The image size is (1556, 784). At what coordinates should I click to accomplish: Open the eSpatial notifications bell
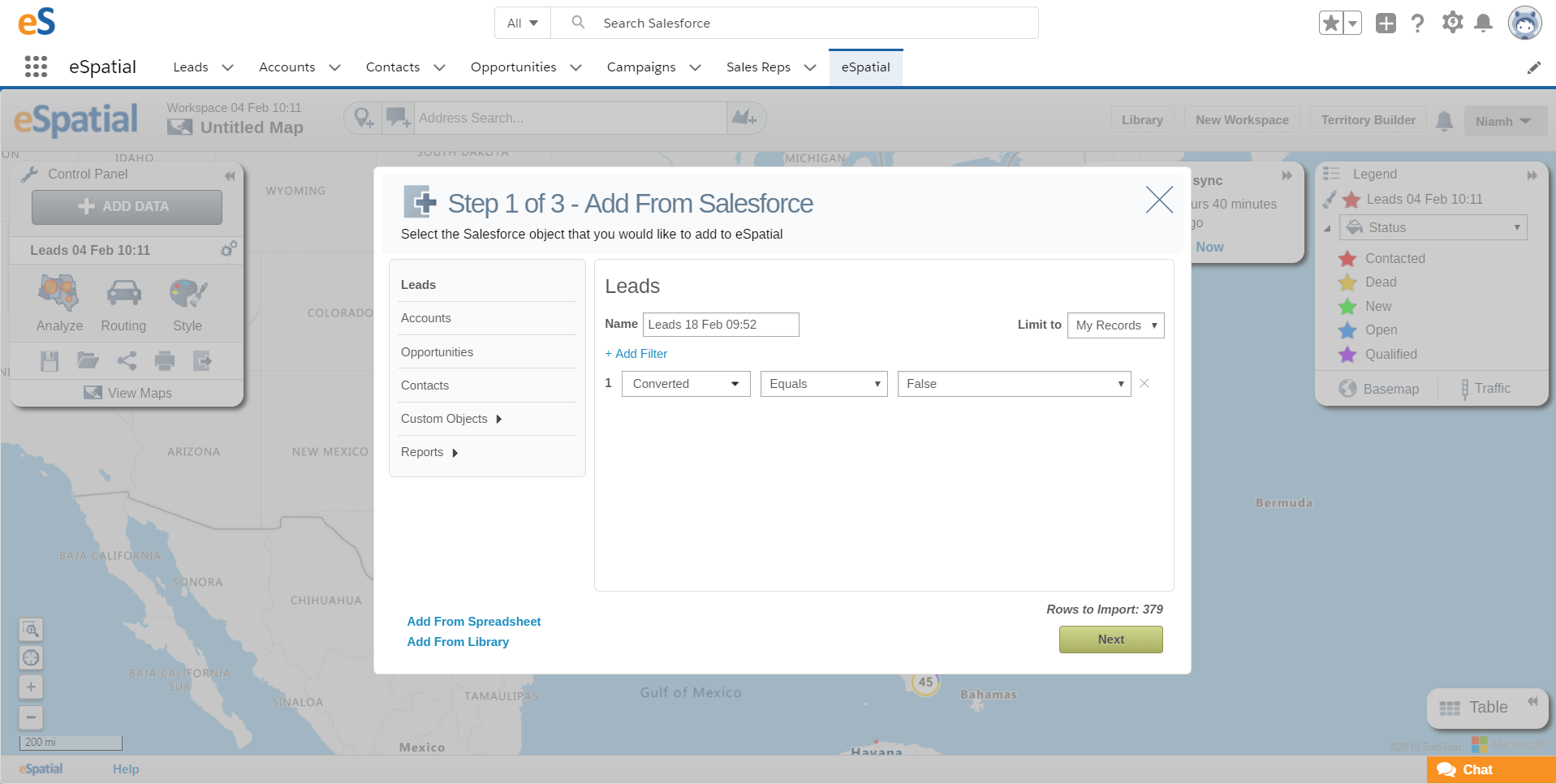[x=1445, y=121]
